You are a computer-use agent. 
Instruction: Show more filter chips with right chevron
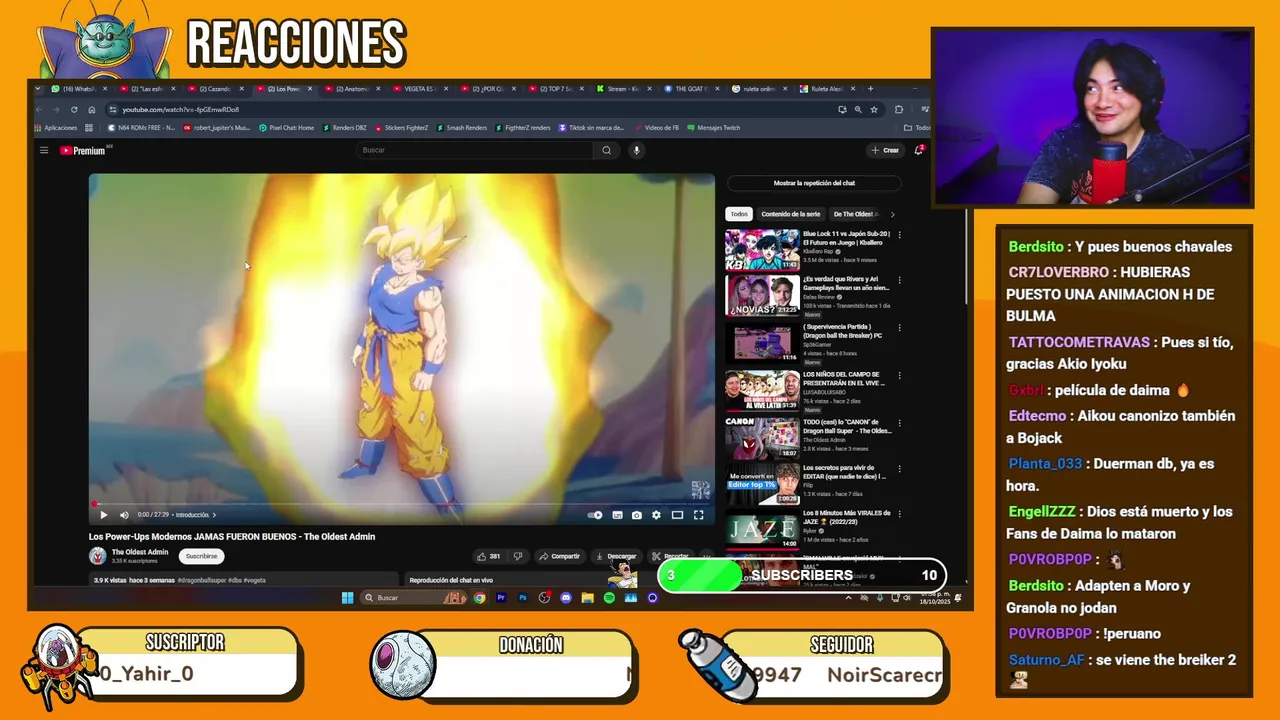coord(892,214)
